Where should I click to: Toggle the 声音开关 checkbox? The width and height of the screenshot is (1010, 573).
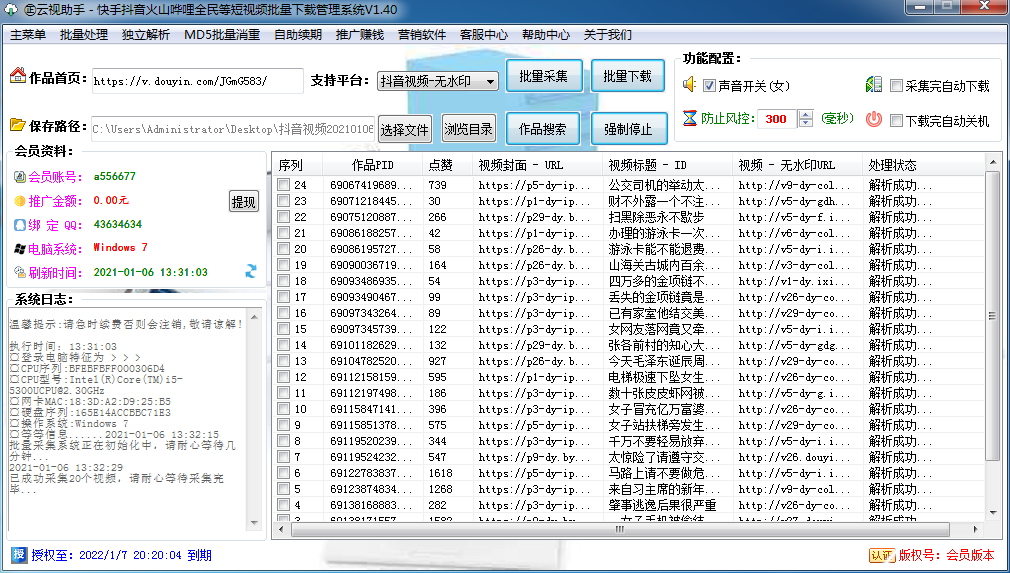pyautogui.click(x=709, y=85)
